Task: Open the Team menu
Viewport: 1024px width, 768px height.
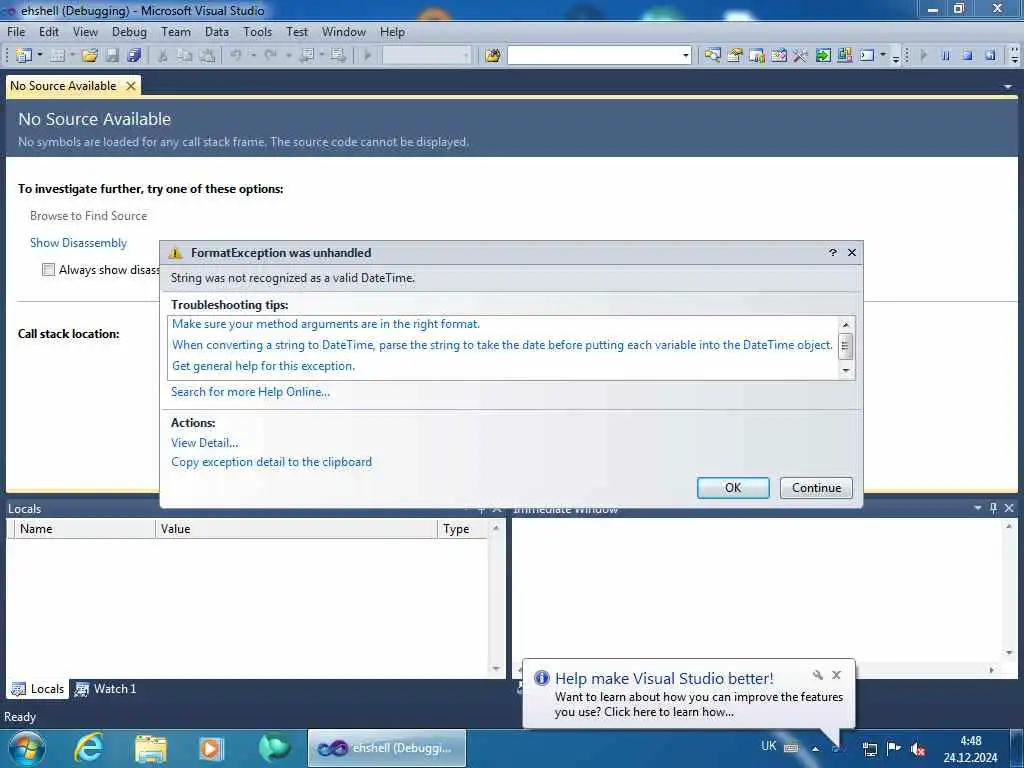Action: coord(176,31)
